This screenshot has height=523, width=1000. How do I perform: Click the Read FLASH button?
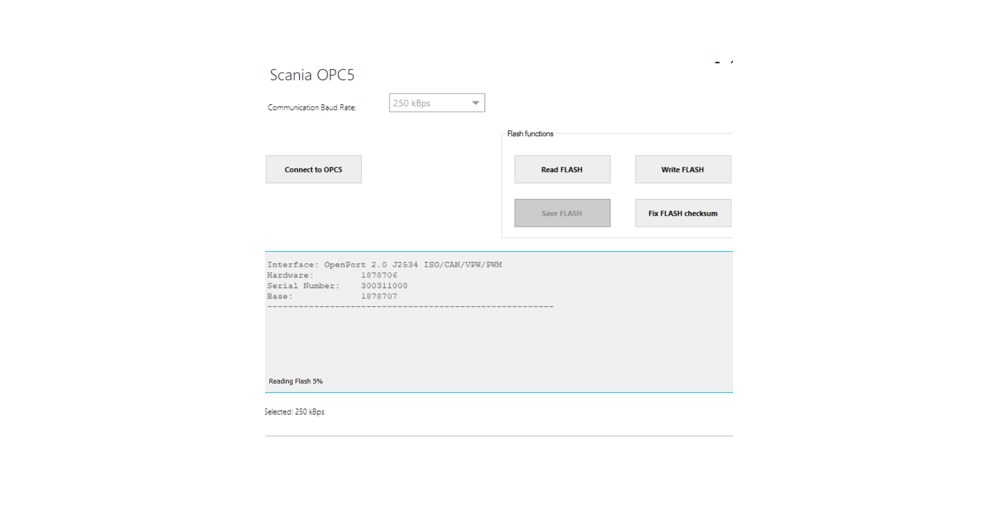[x=562, y=170]
